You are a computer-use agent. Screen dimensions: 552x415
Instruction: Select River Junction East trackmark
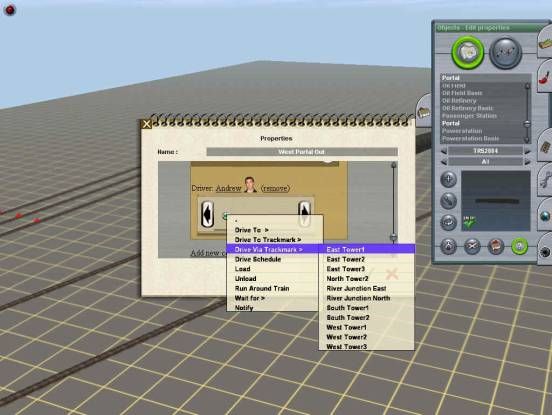(x=366, y=289)
